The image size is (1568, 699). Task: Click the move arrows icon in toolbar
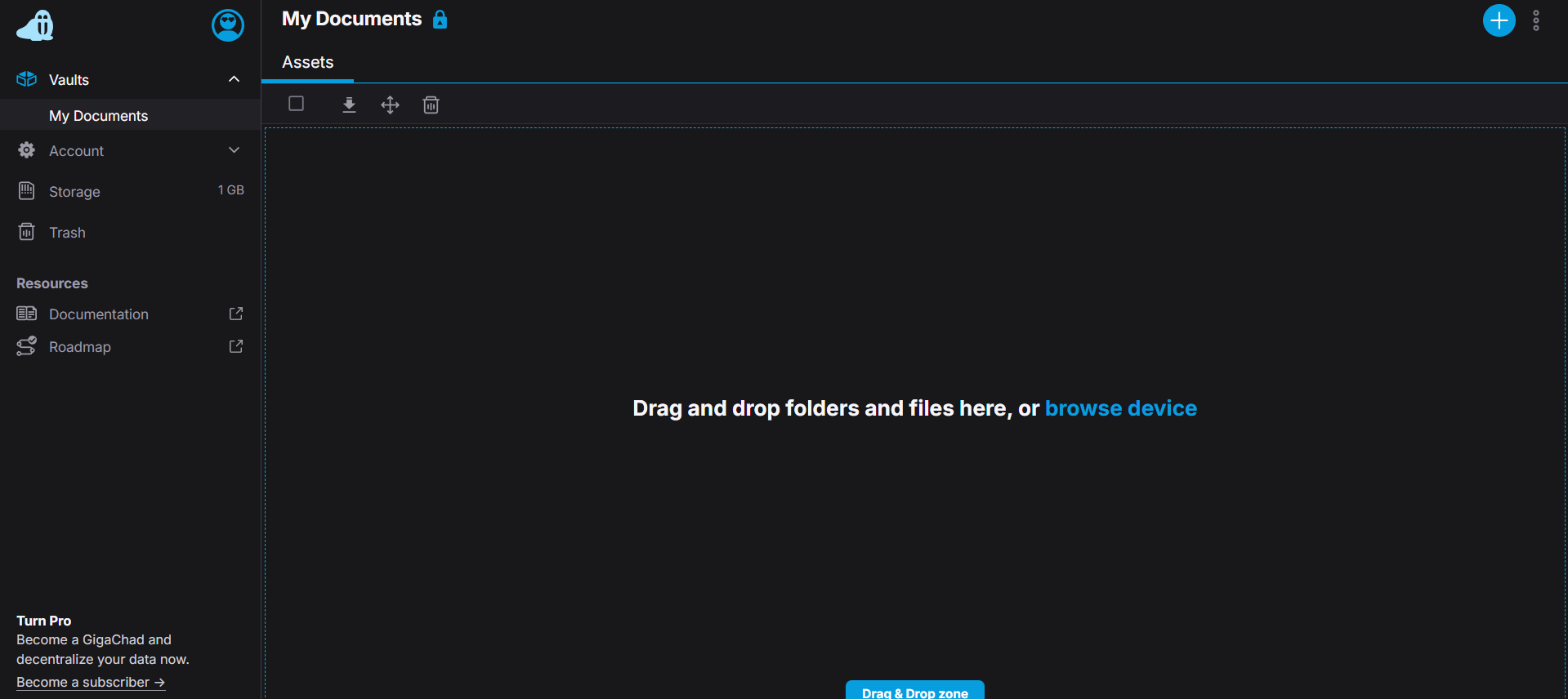point(390,105)
